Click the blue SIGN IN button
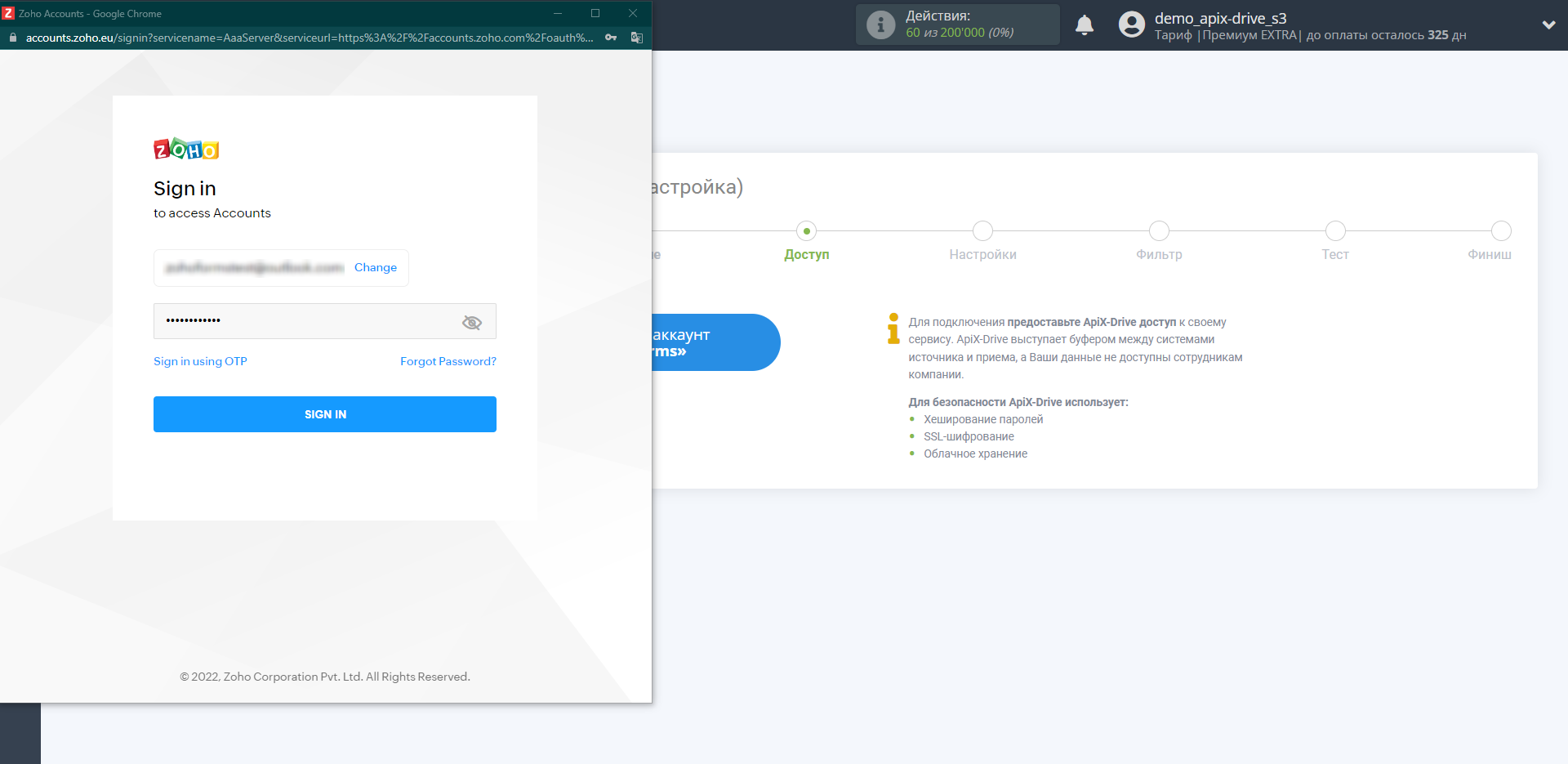The width and height of the screenshot is (1568, 764). point(325,414)
